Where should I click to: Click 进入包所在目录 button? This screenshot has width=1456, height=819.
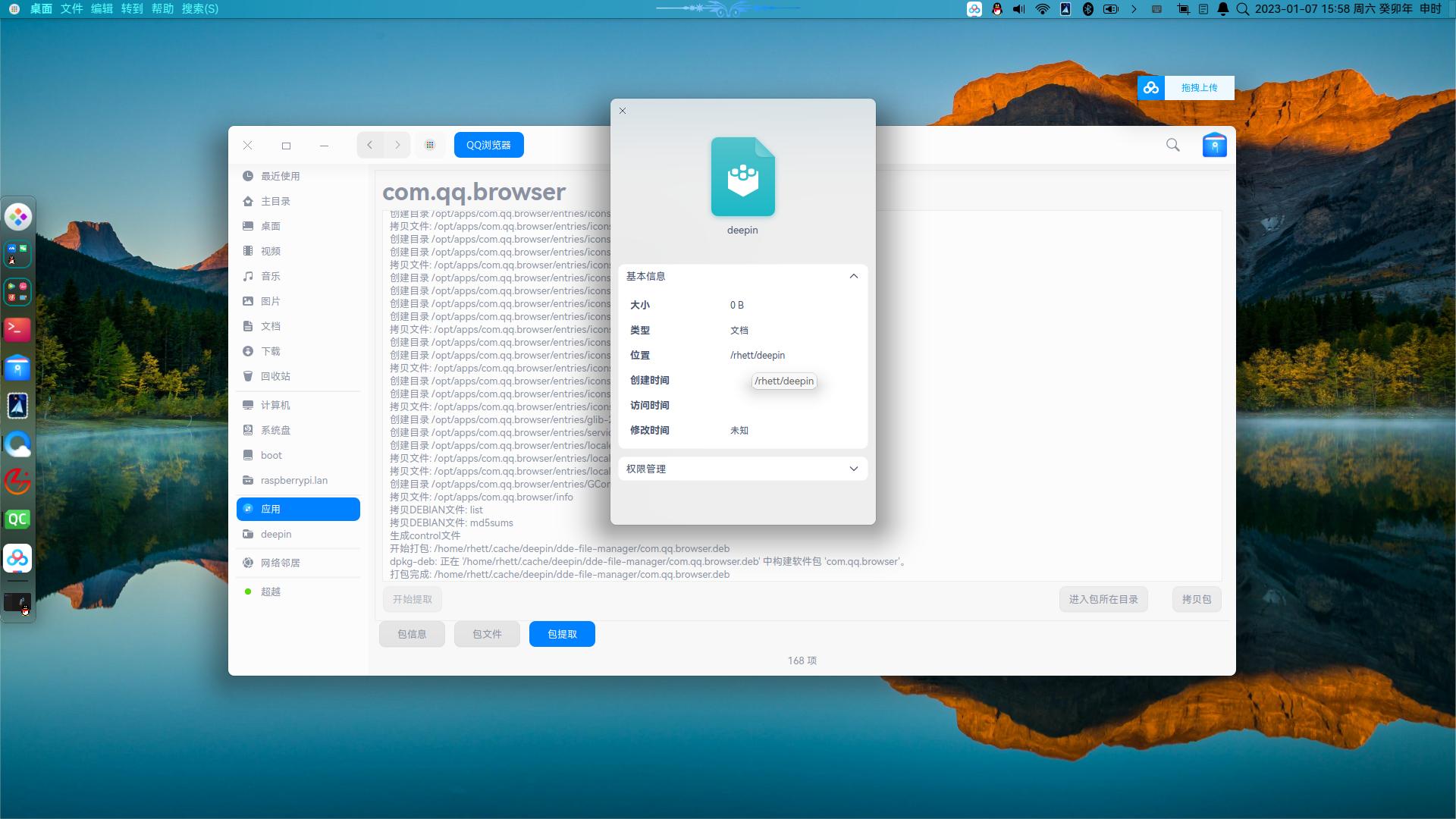click(x=1103, y=599)
